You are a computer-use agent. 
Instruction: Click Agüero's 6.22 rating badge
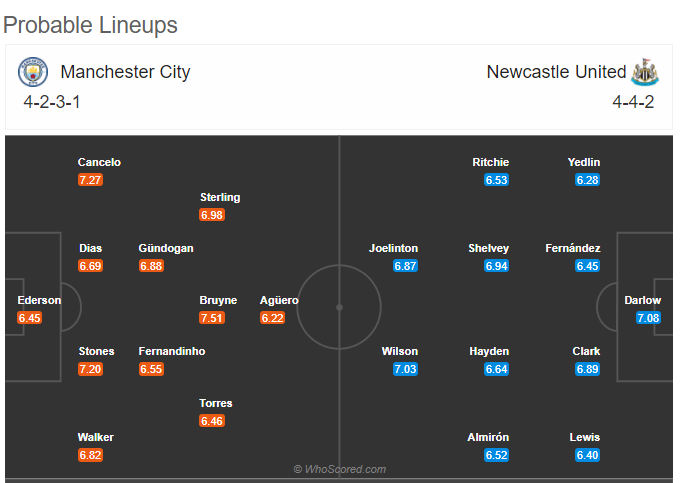pos(273,318)
